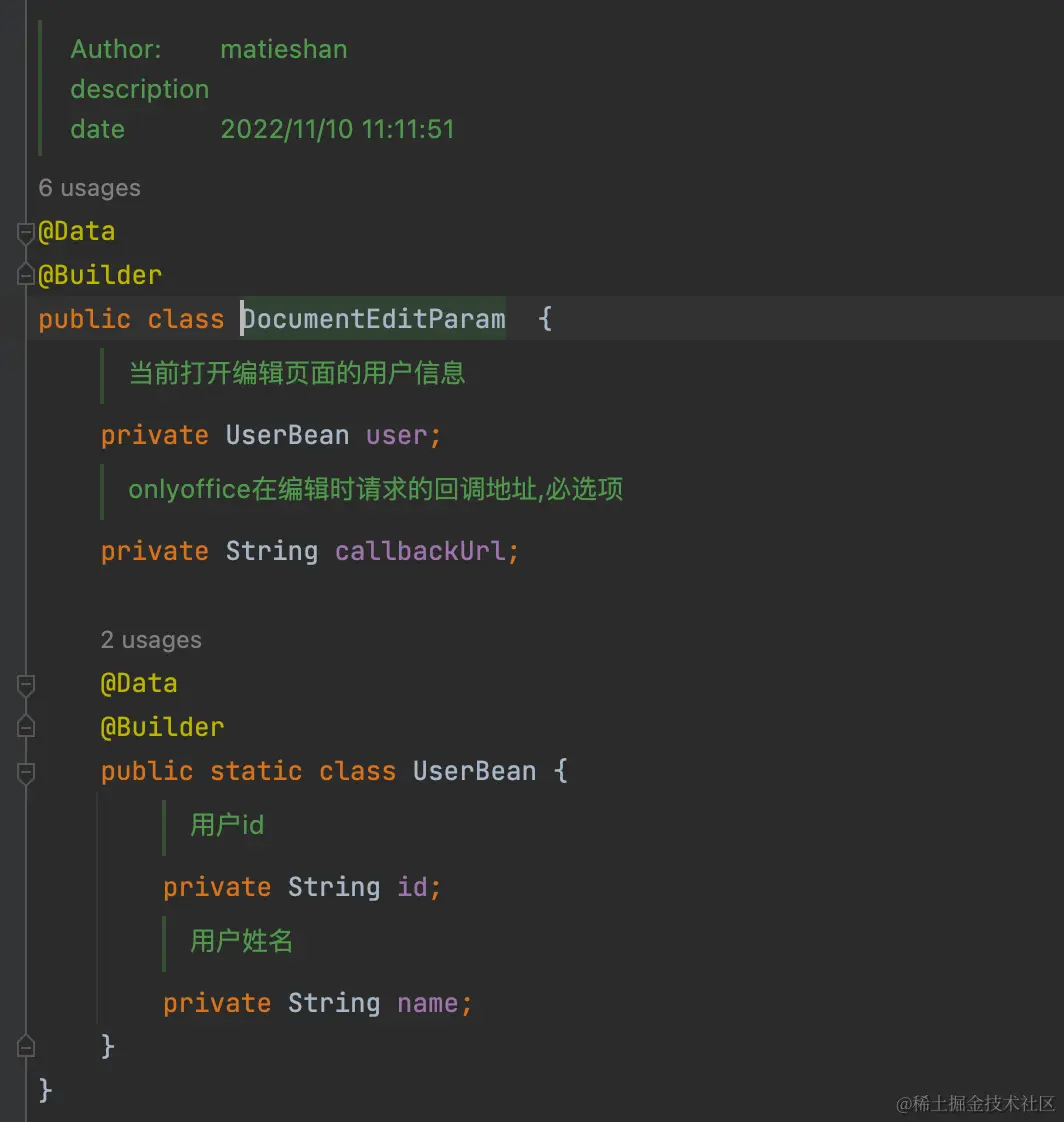Click the date 2022/11/10 11:11:51 in the comment

click(338, 129)
